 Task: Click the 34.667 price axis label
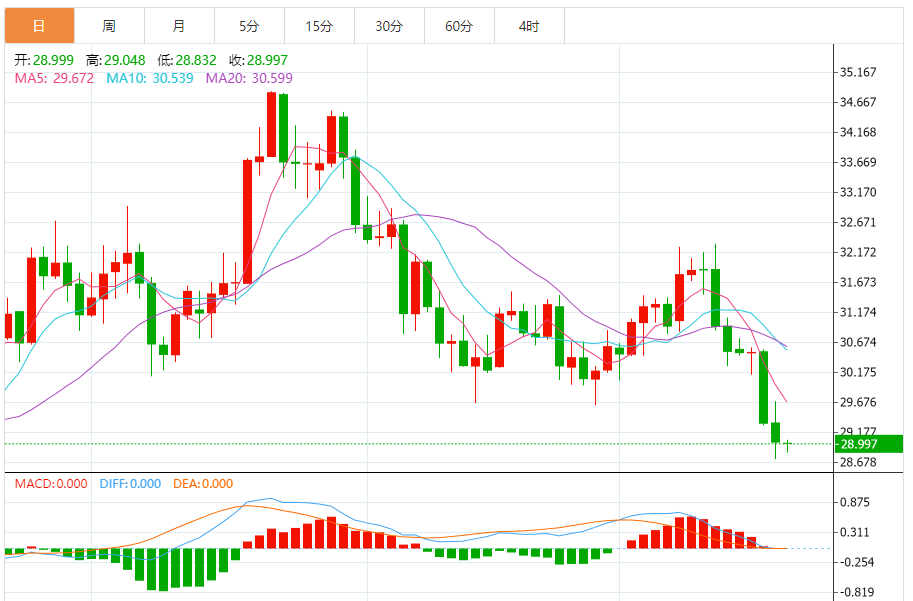click(858, 102)
